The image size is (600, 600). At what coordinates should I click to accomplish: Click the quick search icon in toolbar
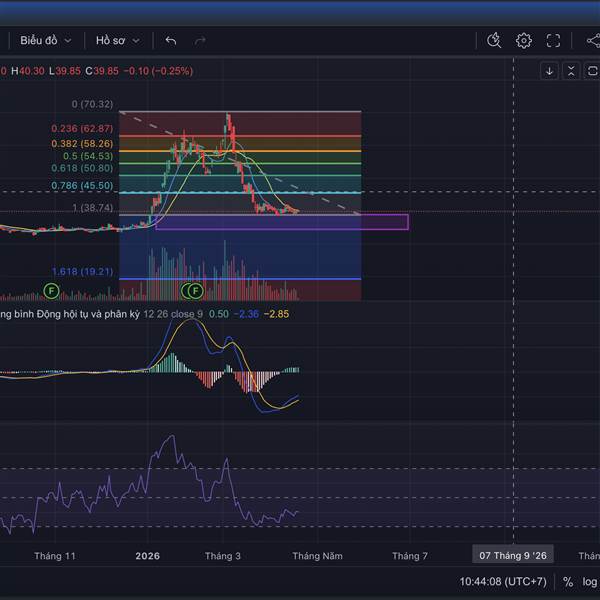pyautogui.click(x=494, y=40)
